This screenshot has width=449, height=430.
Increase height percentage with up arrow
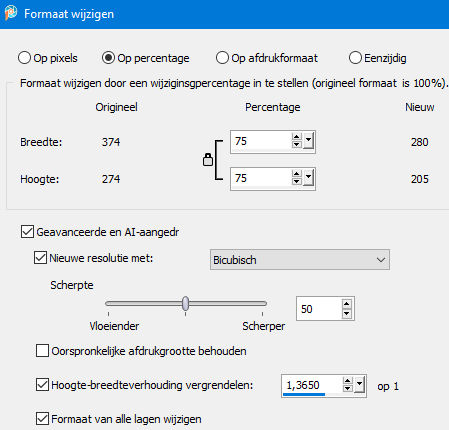tap(296, 174)
